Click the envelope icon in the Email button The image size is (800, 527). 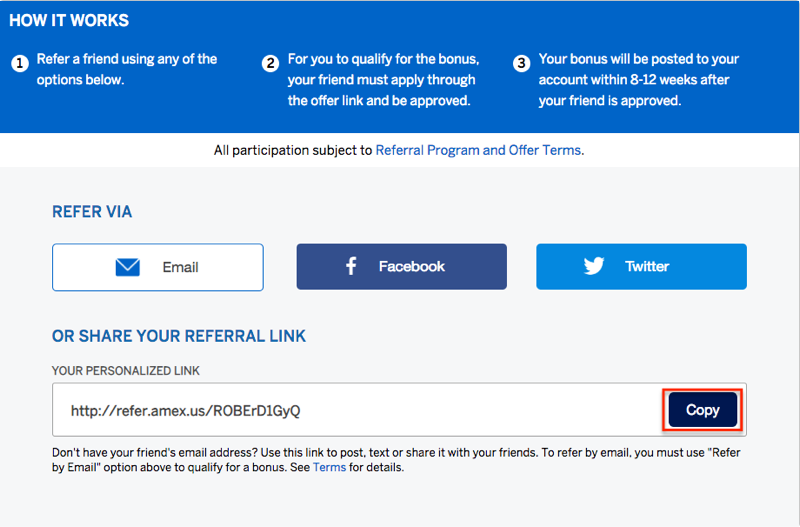[x=128, y=267]
